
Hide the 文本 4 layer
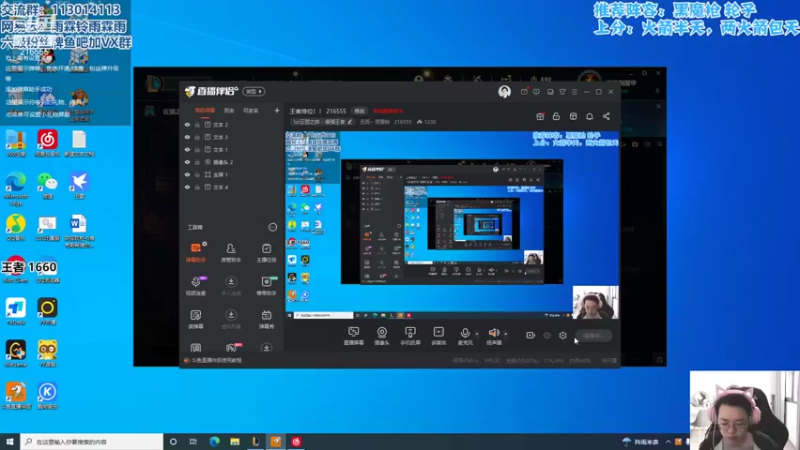point(187,187)
